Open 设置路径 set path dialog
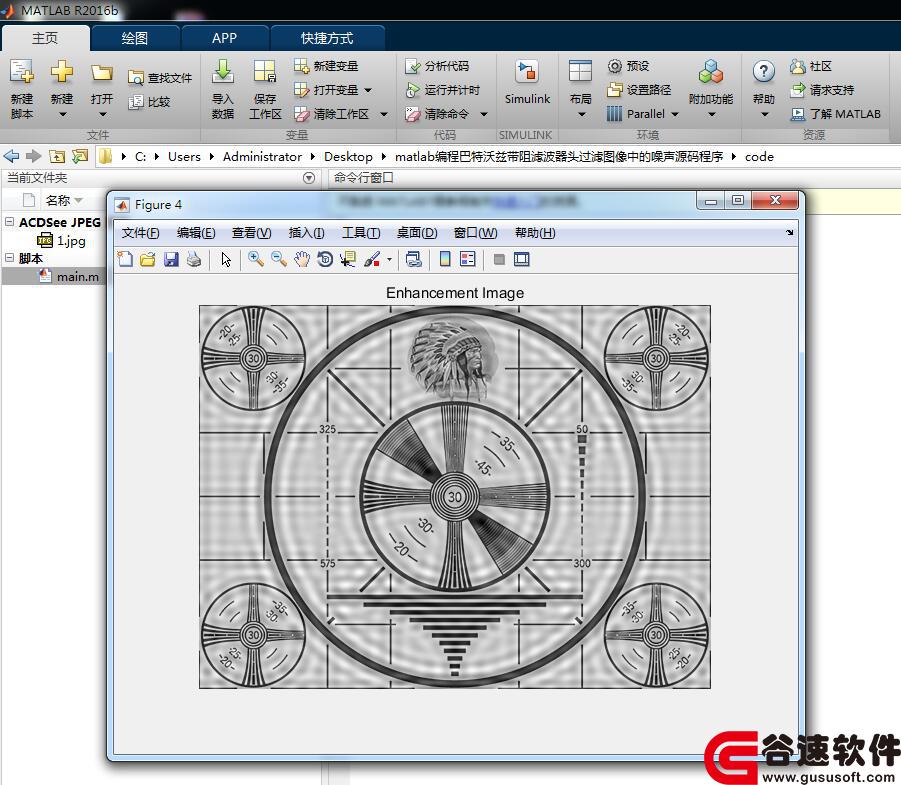This screenshot has width=901, height=785. (x=639, y=90)
